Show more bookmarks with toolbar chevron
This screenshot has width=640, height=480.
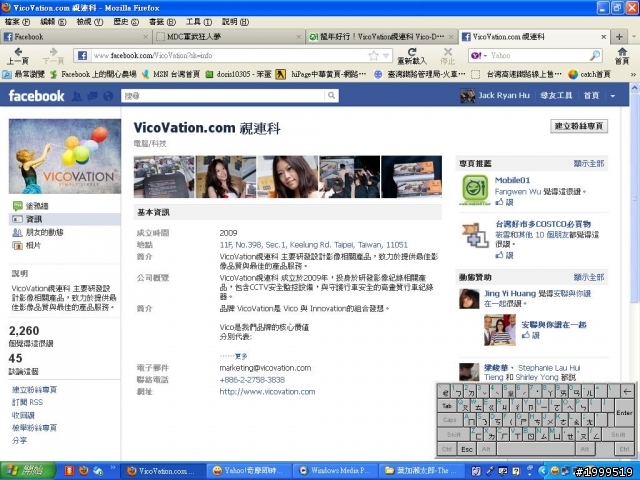pyautogui.click(x=633, y=74)
